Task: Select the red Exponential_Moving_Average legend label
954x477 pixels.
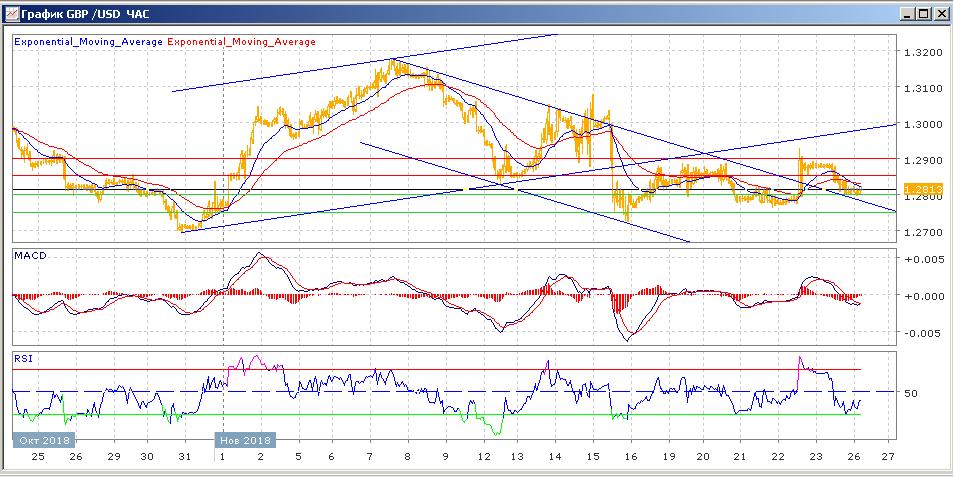Action: coord(241,42)
